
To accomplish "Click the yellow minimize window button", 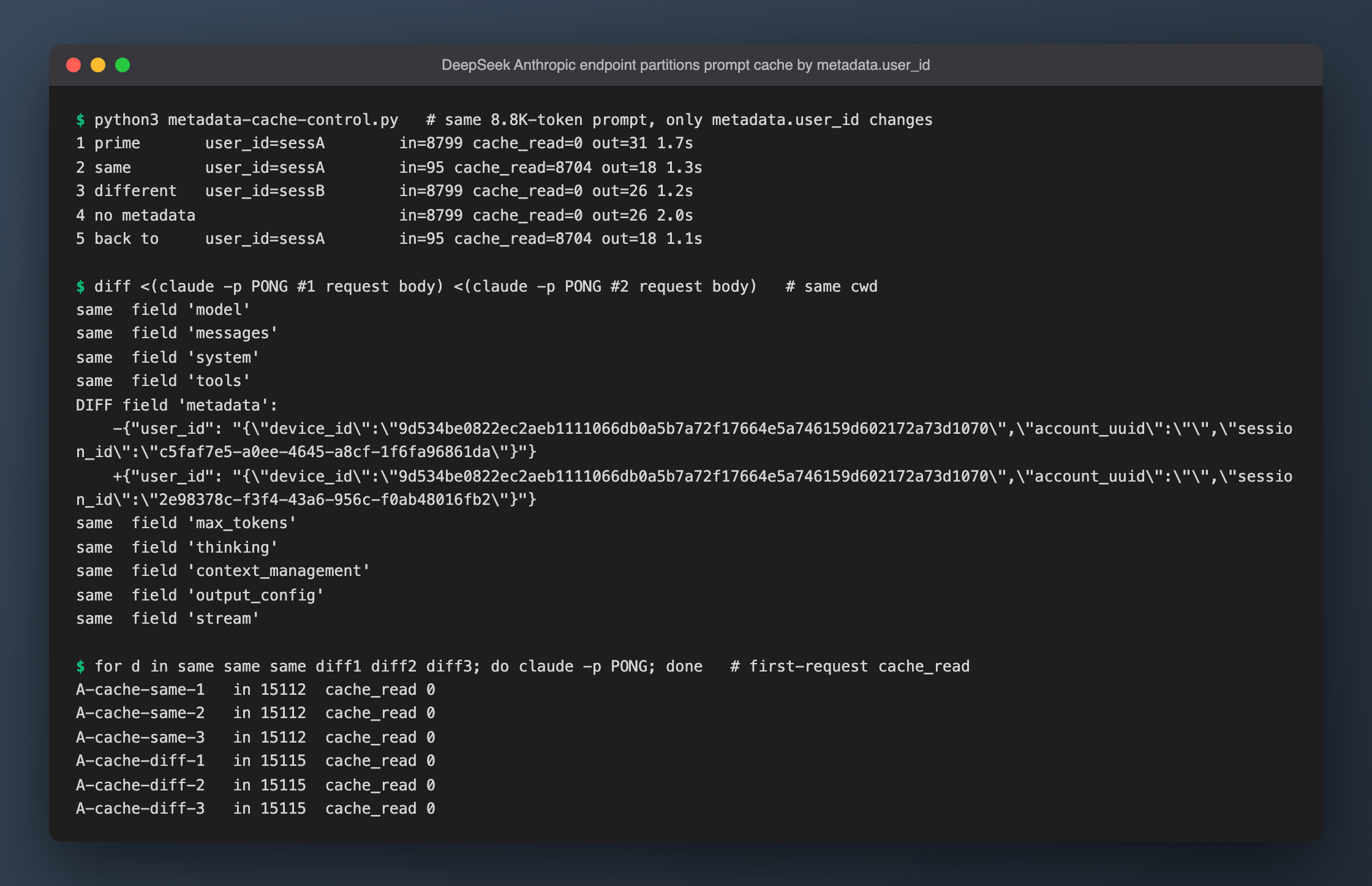I will coord(98,65).
